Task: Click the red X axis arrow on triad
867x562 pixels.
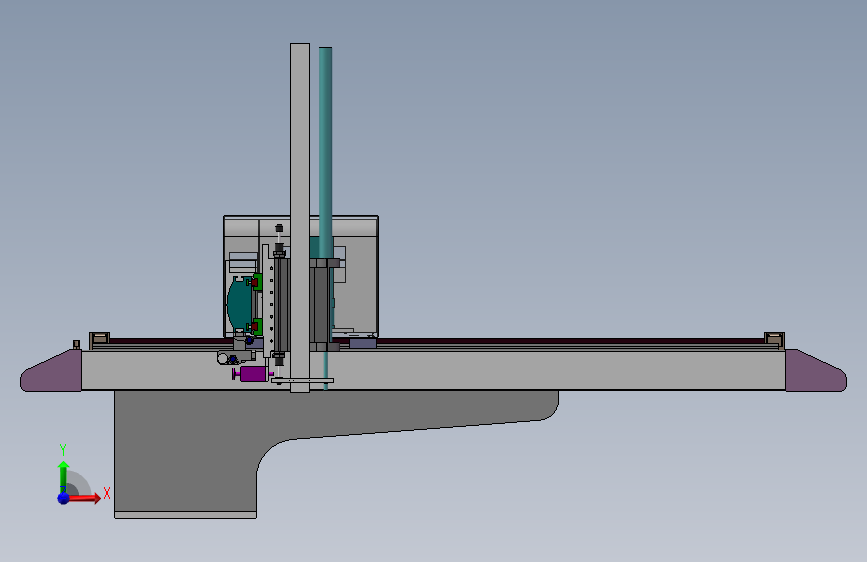Action: (x=85, y=498)
